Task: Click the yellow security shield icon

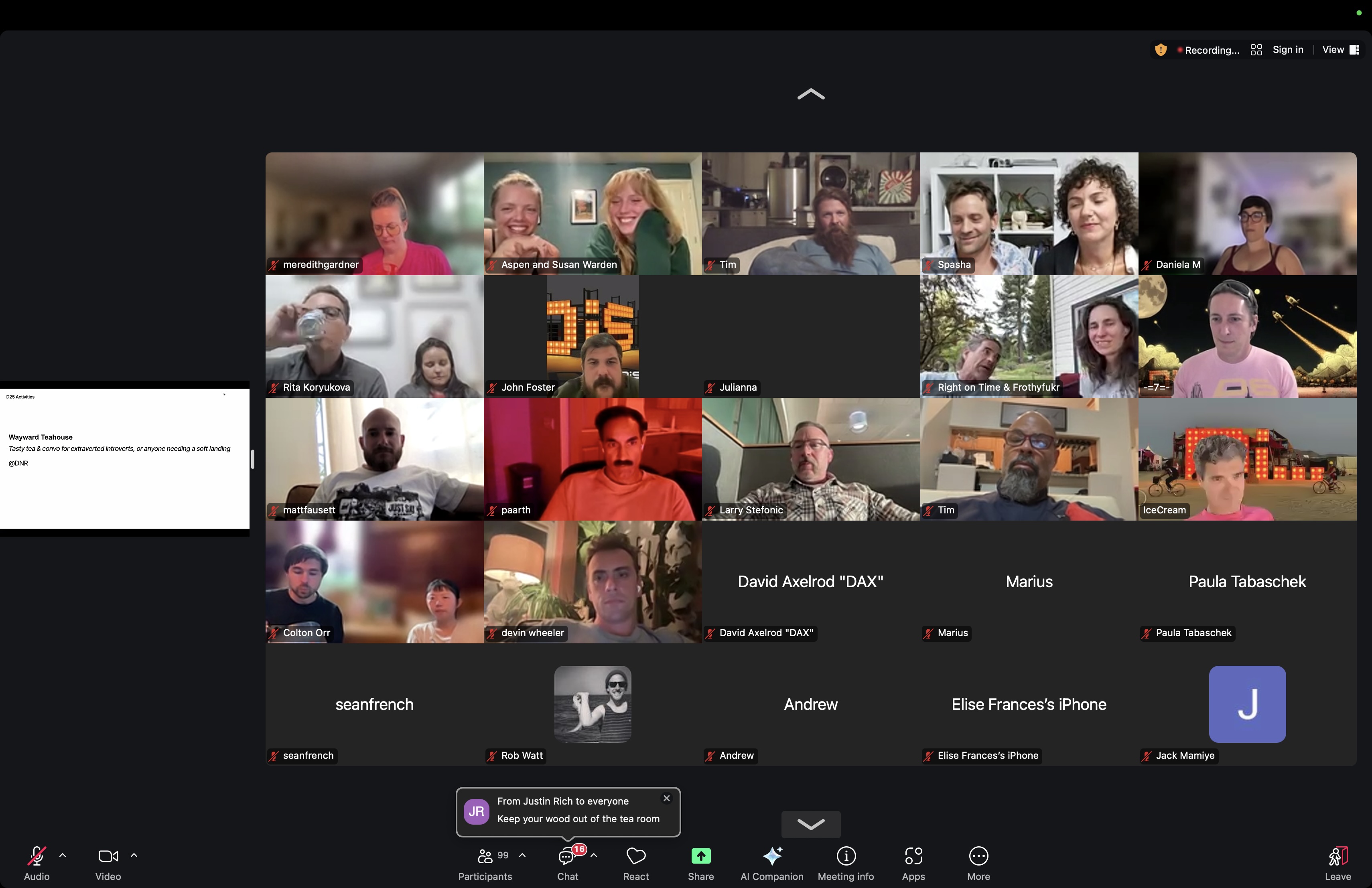Action: tap(1161, 50)
